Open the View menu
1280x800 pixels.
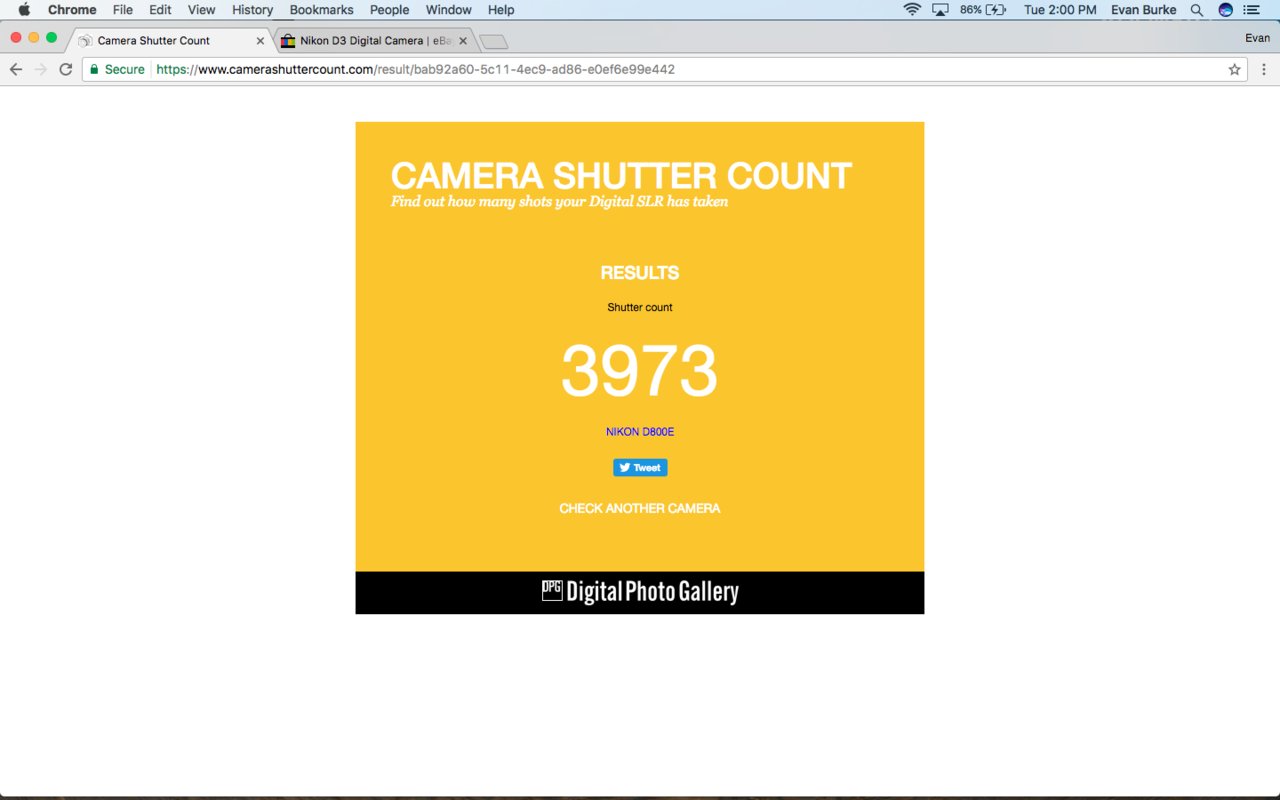pyautogui.click(x=201, y=10)
